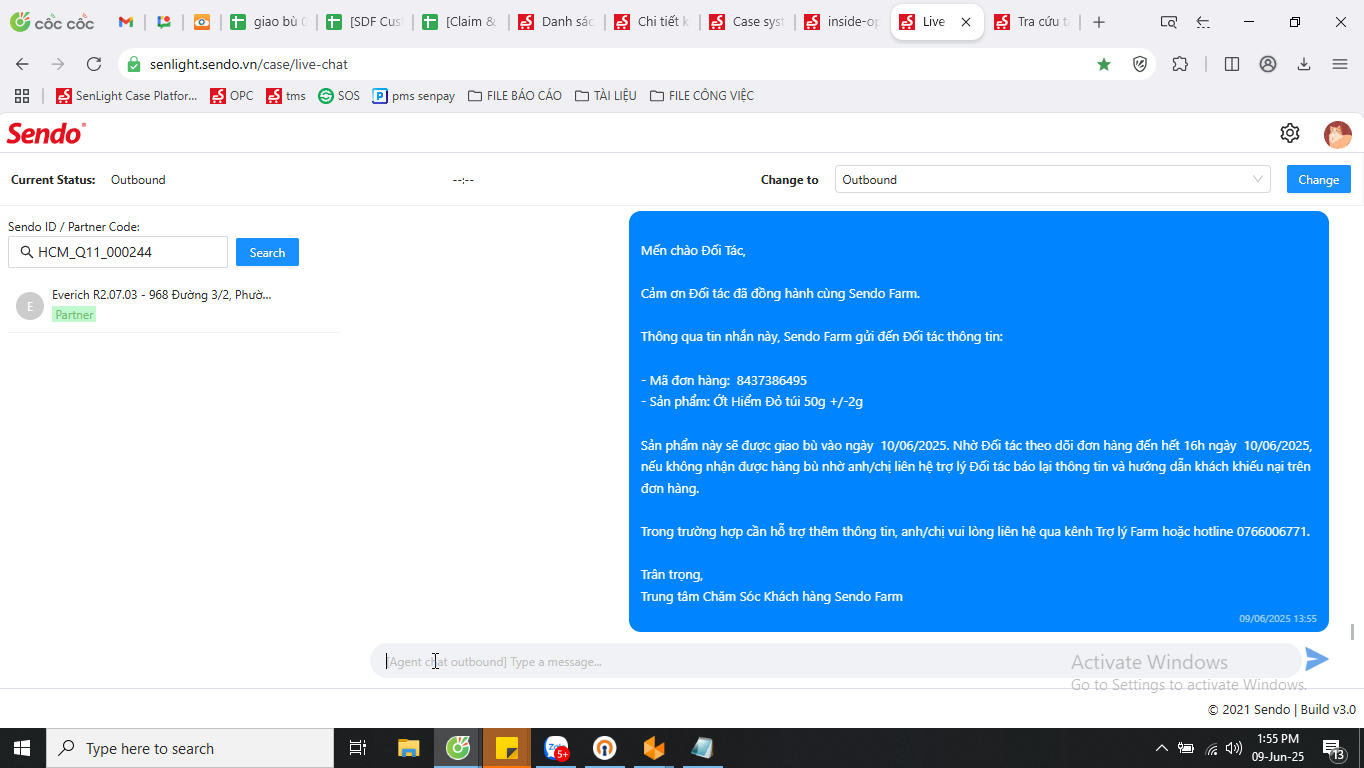This screenshot has width=1364, height=768.
Task: Switch to the giao bù tab
Action: pyautogui.click(x=269, y=22)
